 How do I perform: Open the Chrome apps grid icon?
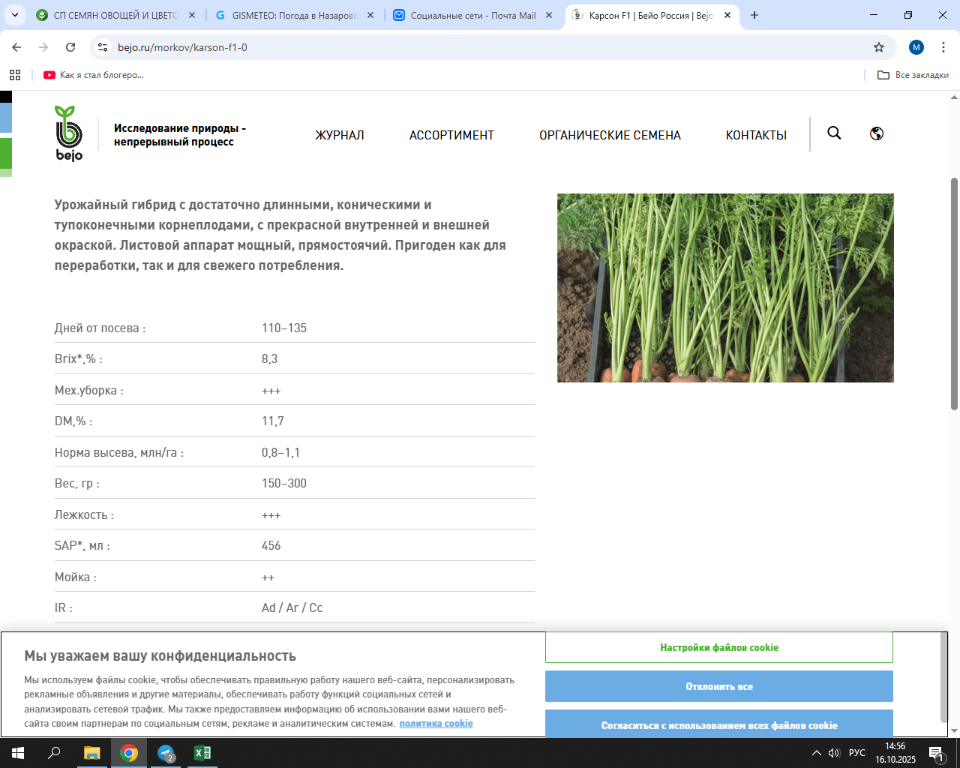coord(15,75)
